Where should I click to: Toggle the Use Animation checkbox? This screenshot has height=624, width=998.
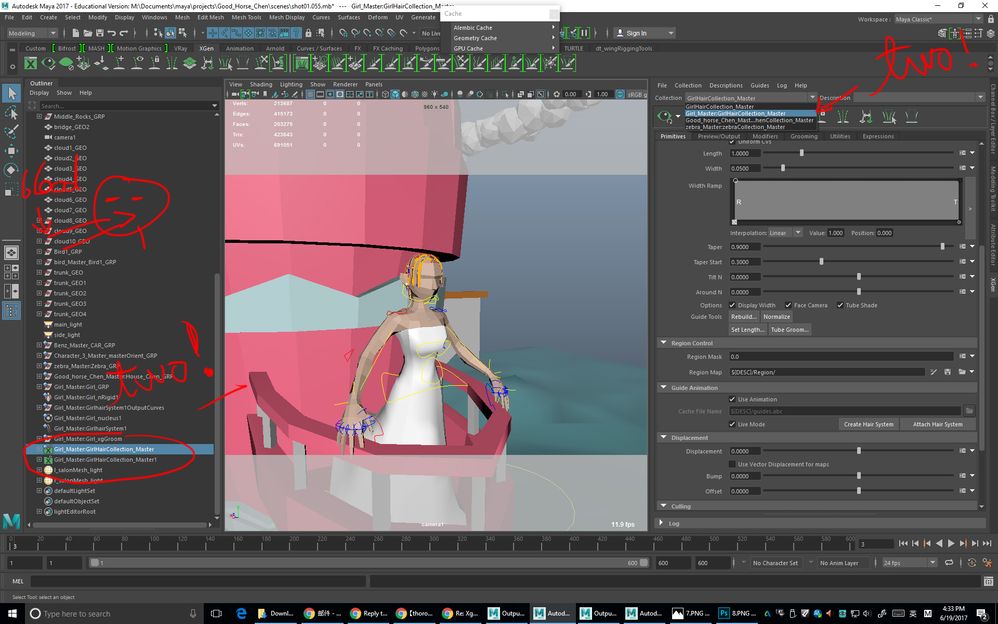coord(732,399)
